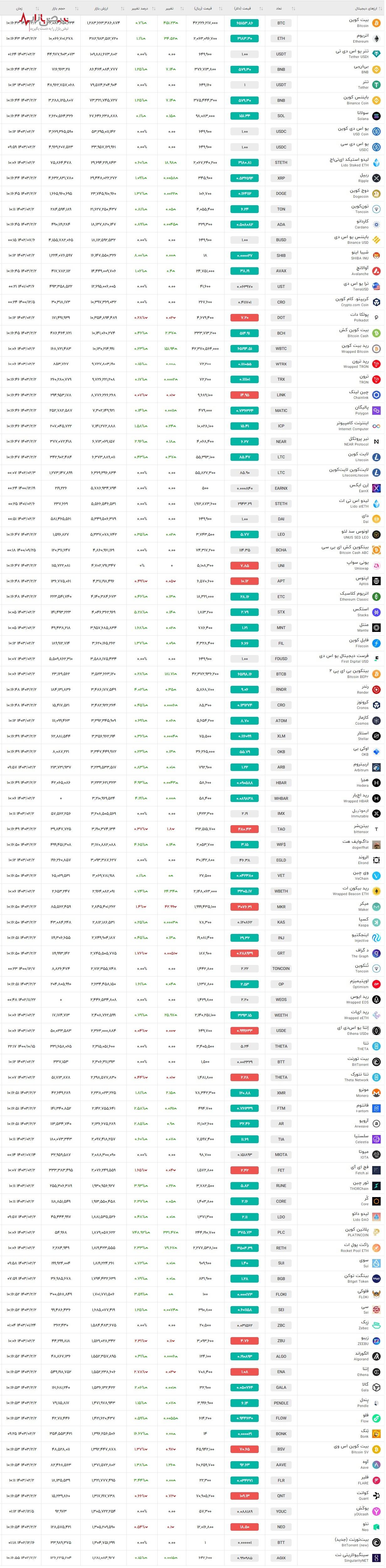
Task: Click the green Bitcoin dollar price badge
Action: [245, 23]
